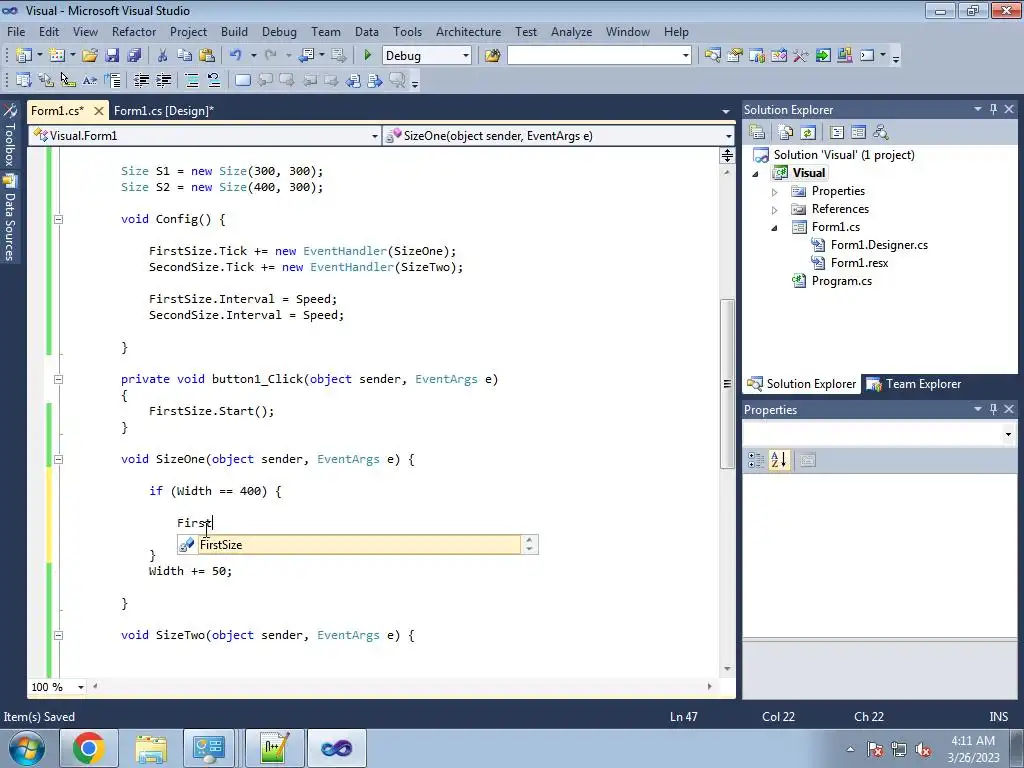The image size is (1024, 768).
Task: Collapse the Form1.cs node in Solution Explorer
Action: click(775, 228)
